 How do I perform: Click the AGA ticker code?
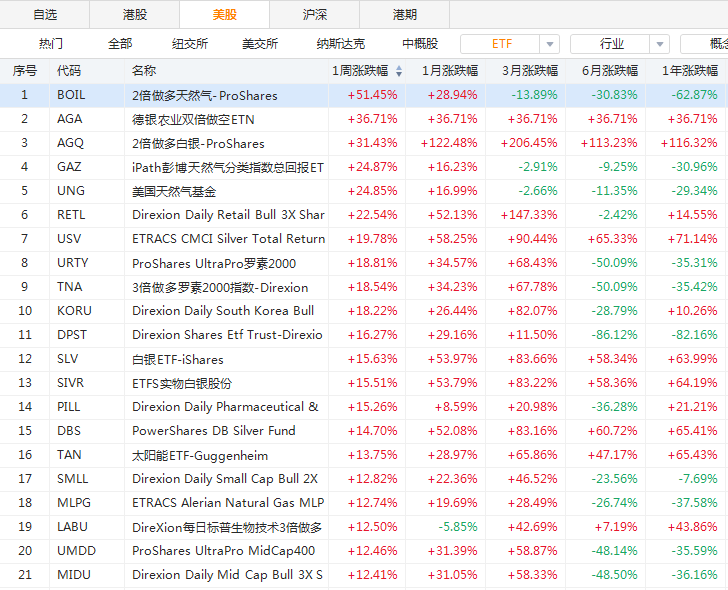pyautogui.click(x=70, y=119)
